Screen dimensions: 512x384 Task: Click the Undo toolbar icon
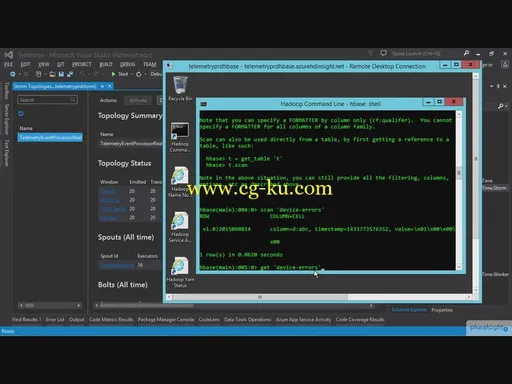tap(82, 74)
